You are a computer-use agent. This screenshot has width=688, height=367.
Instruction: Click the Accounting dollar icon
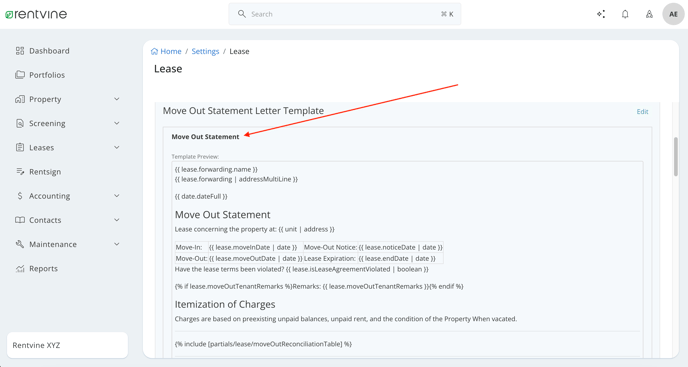tap(20, 196)
